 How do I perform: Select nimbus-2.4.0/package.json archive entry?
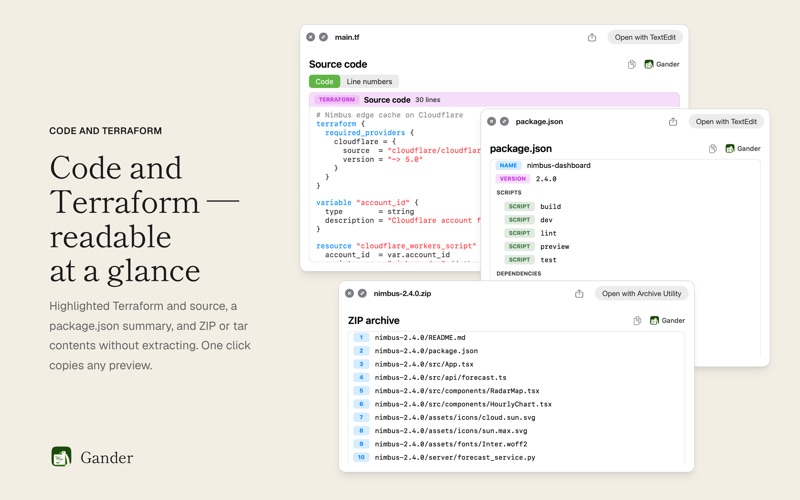pos(517,351)
